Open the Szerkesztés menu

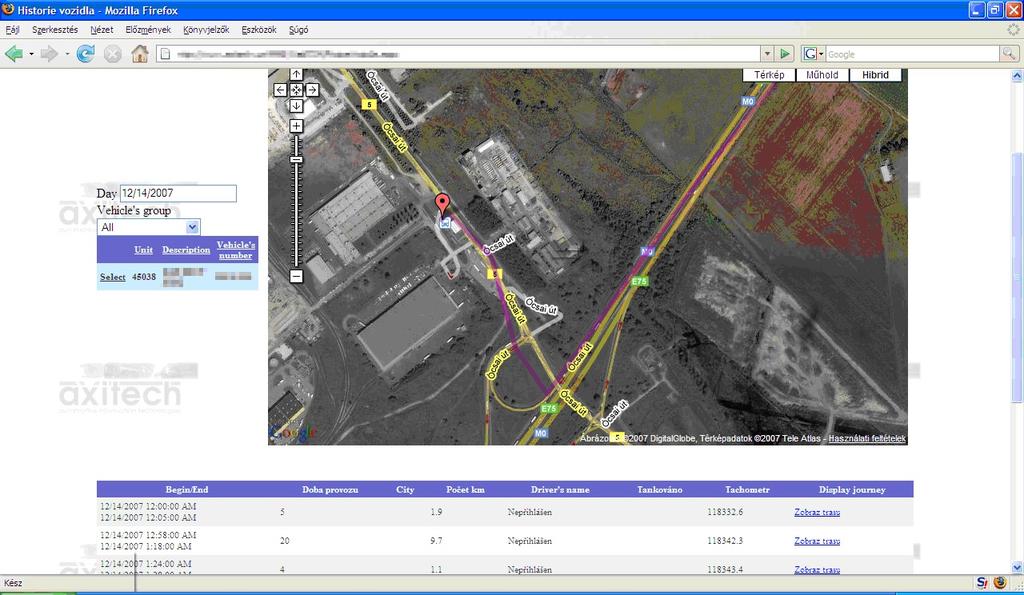click(x=55, y=30)
